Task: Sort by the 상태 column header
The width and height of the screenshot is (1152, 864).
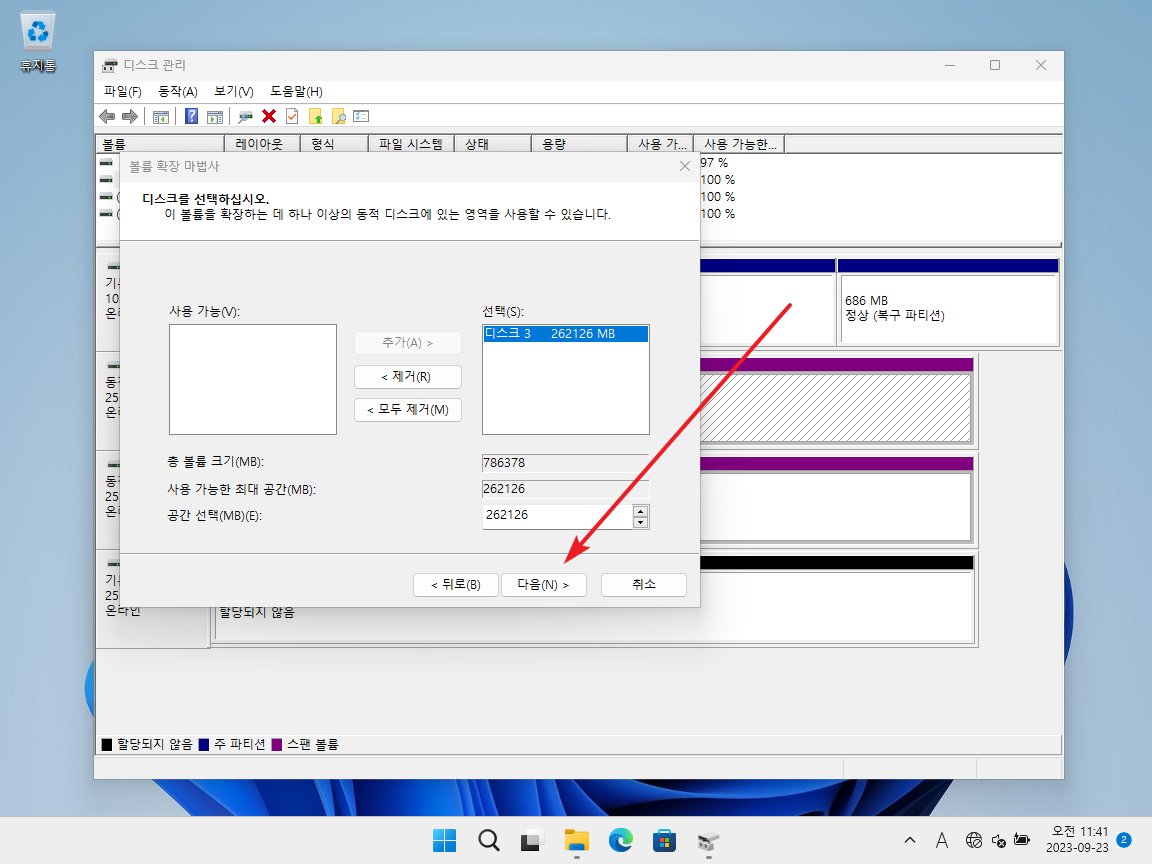Action: pyautogui.click(x=492, y=144)
